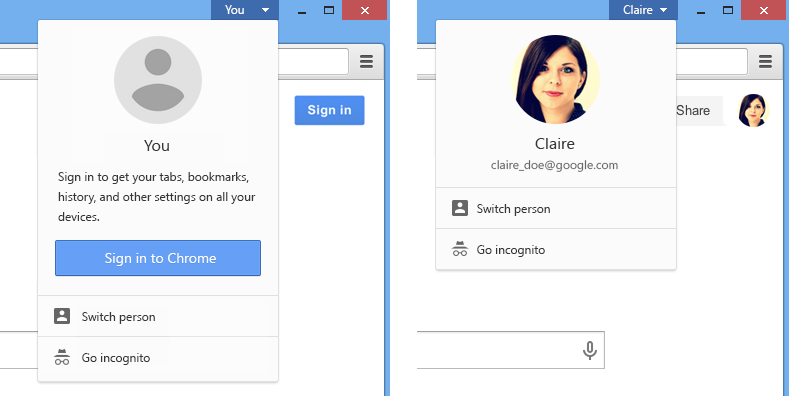Screen dimensions: 789x396
Task: Click Claire's large profile photo
Action: (x=556, y=80)
